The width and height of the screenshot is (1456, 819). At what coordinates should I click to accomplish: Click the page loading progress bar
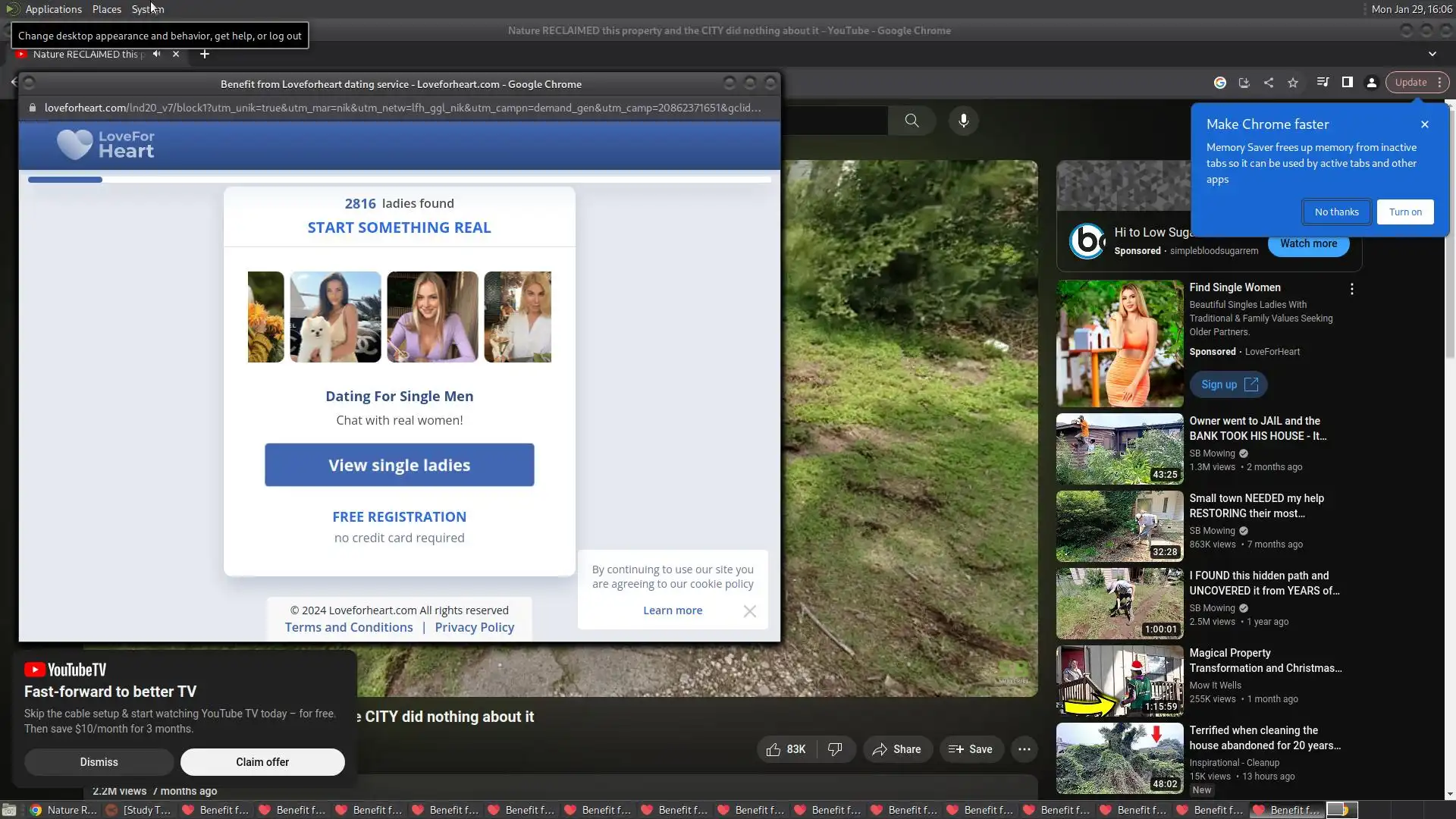(x=399, y=180)
